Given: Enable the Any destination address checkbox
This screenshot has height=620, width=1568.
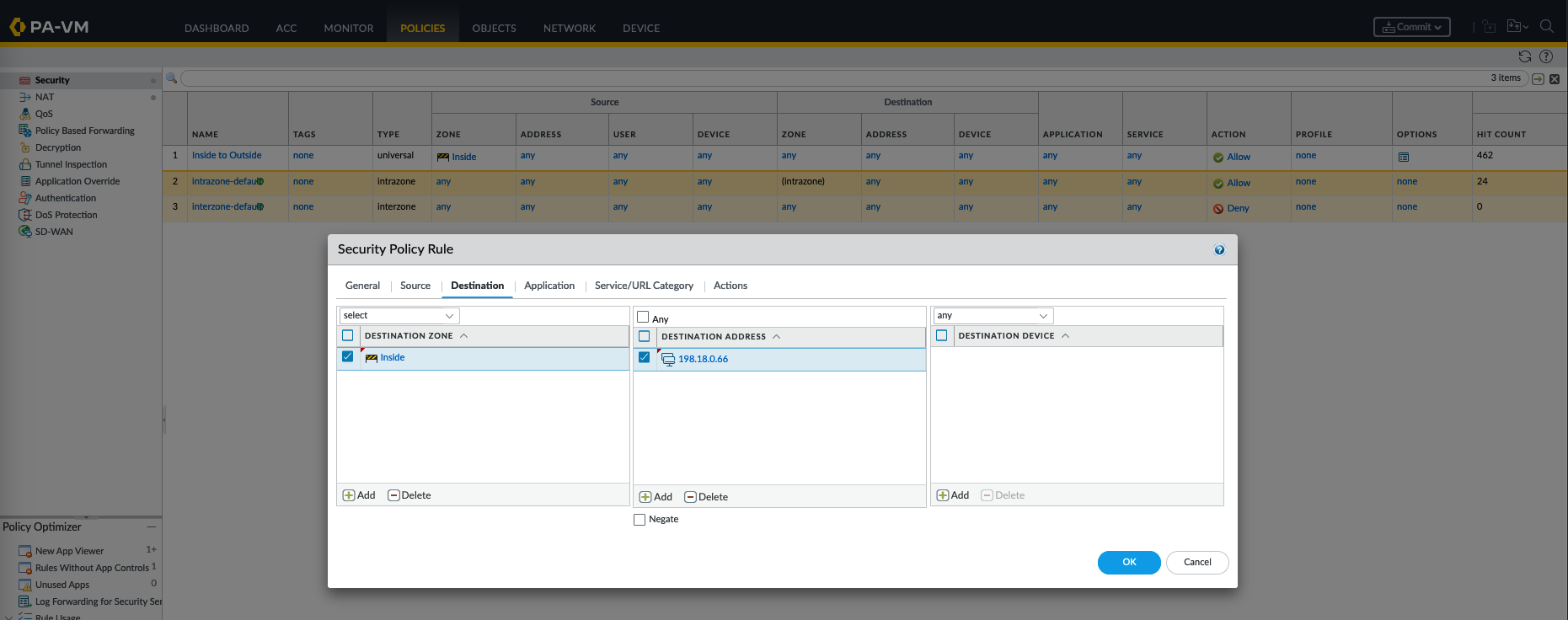Looking at the screenshot, I should (644, 318).
